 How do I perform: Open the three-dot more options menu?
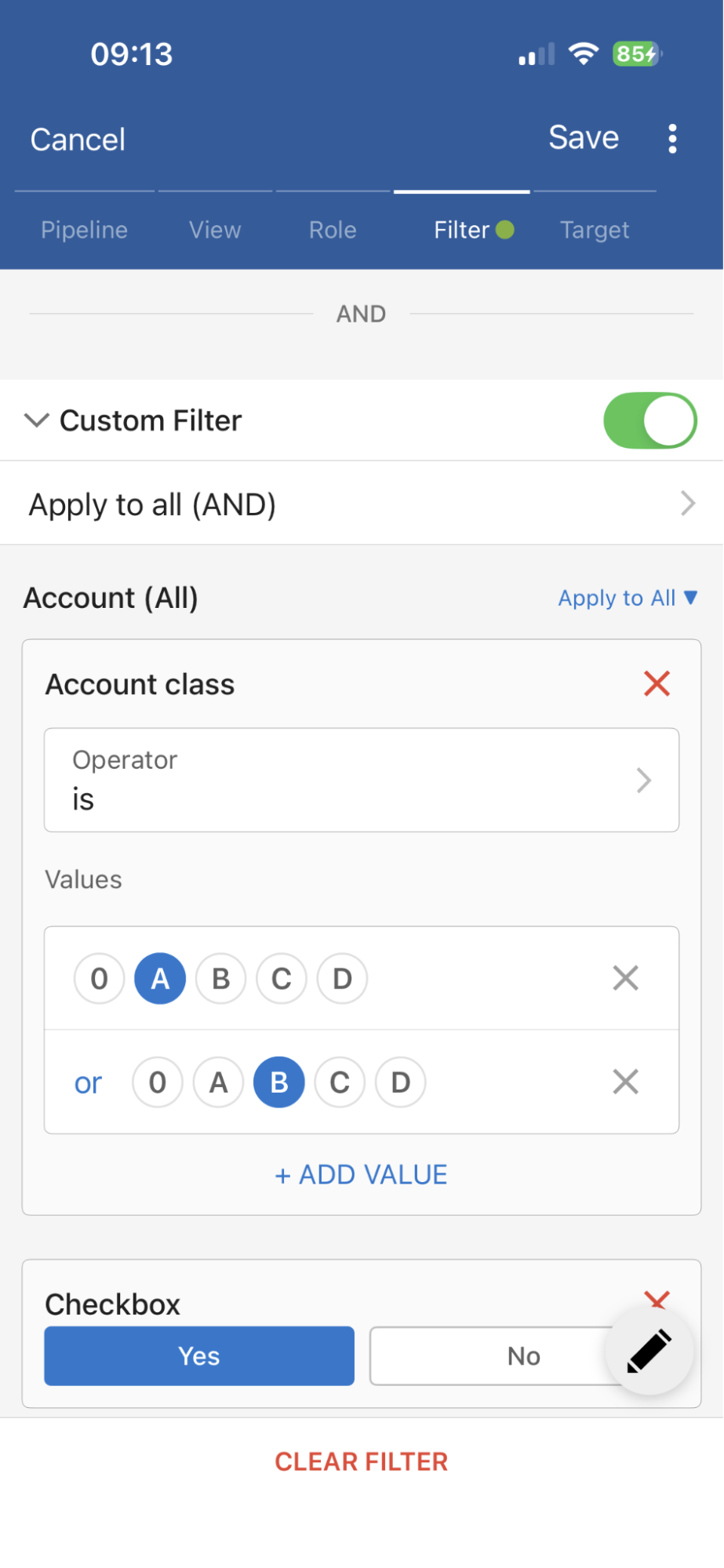pos(672,139)
